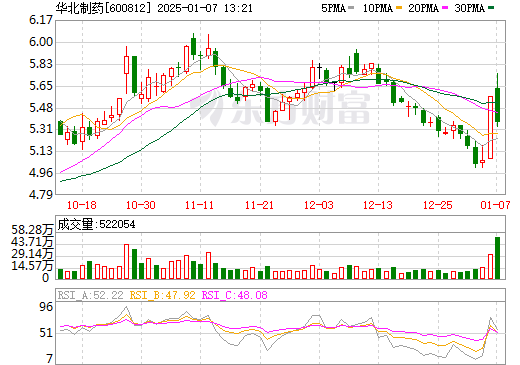The width and height of the screenshot is (520, 365).
Task: Select the 10-30 date axis label
Action: click(141, 205)
